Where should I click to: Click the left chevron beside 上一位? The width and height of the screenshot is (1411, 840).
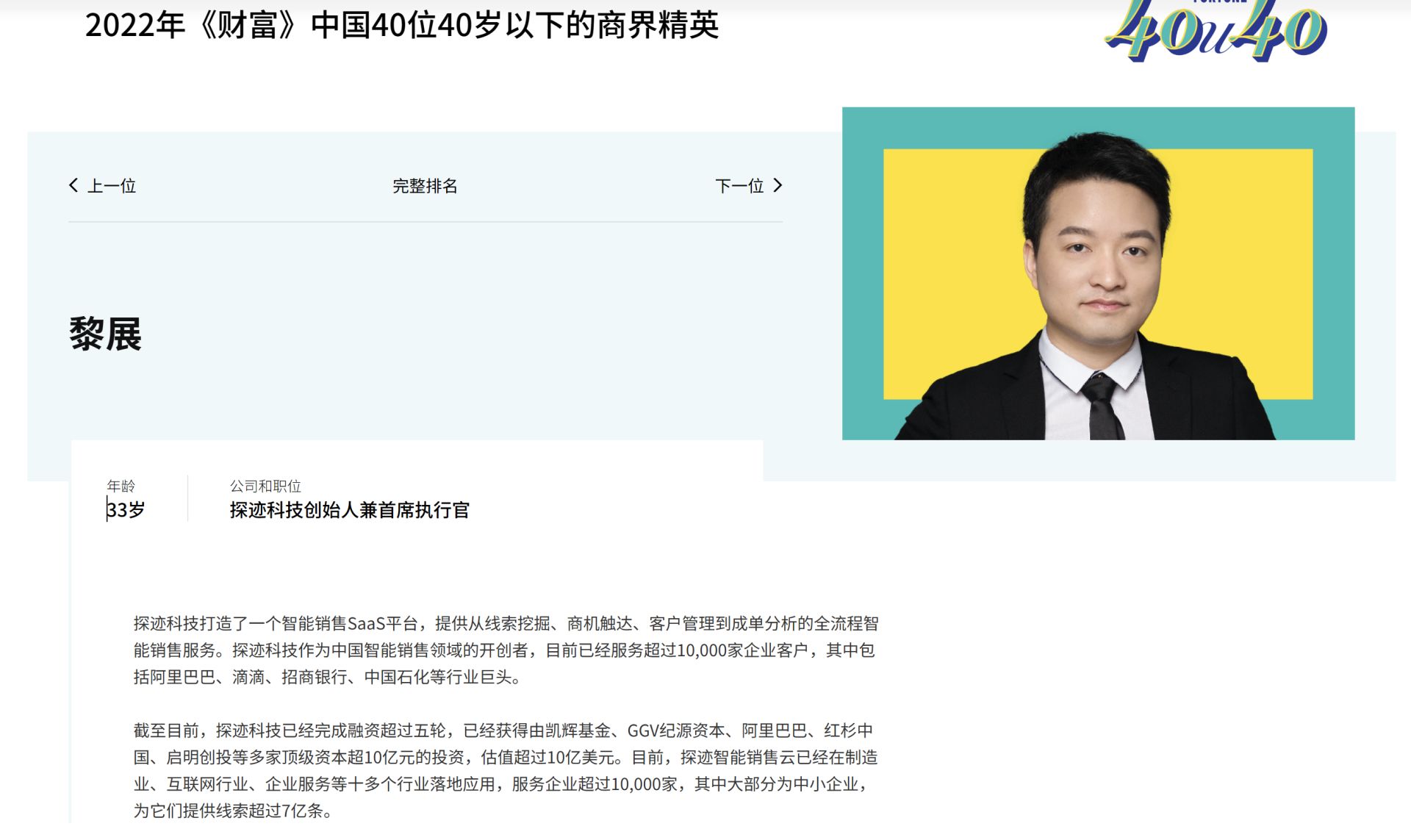pos(73,185)
